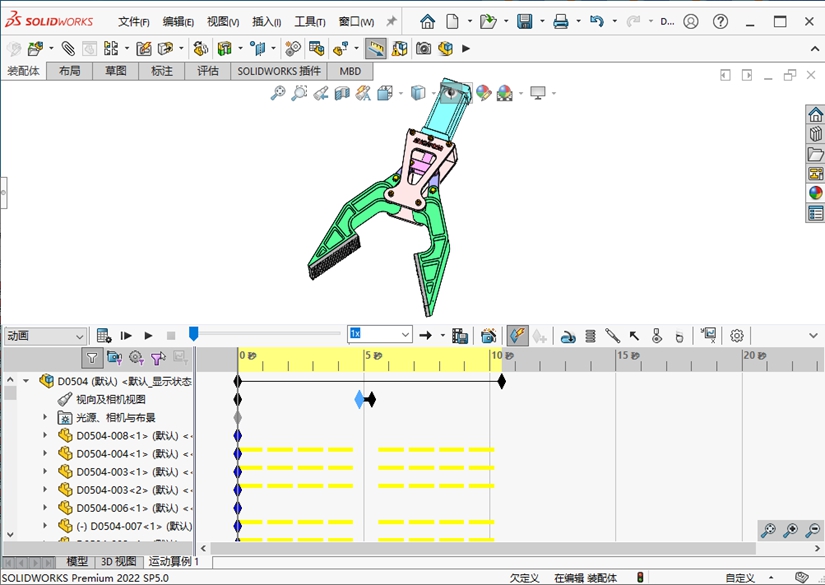Viewport: 825px width, 585px height.
Task: Add a Spring element to the study
Action: (590, 335)
